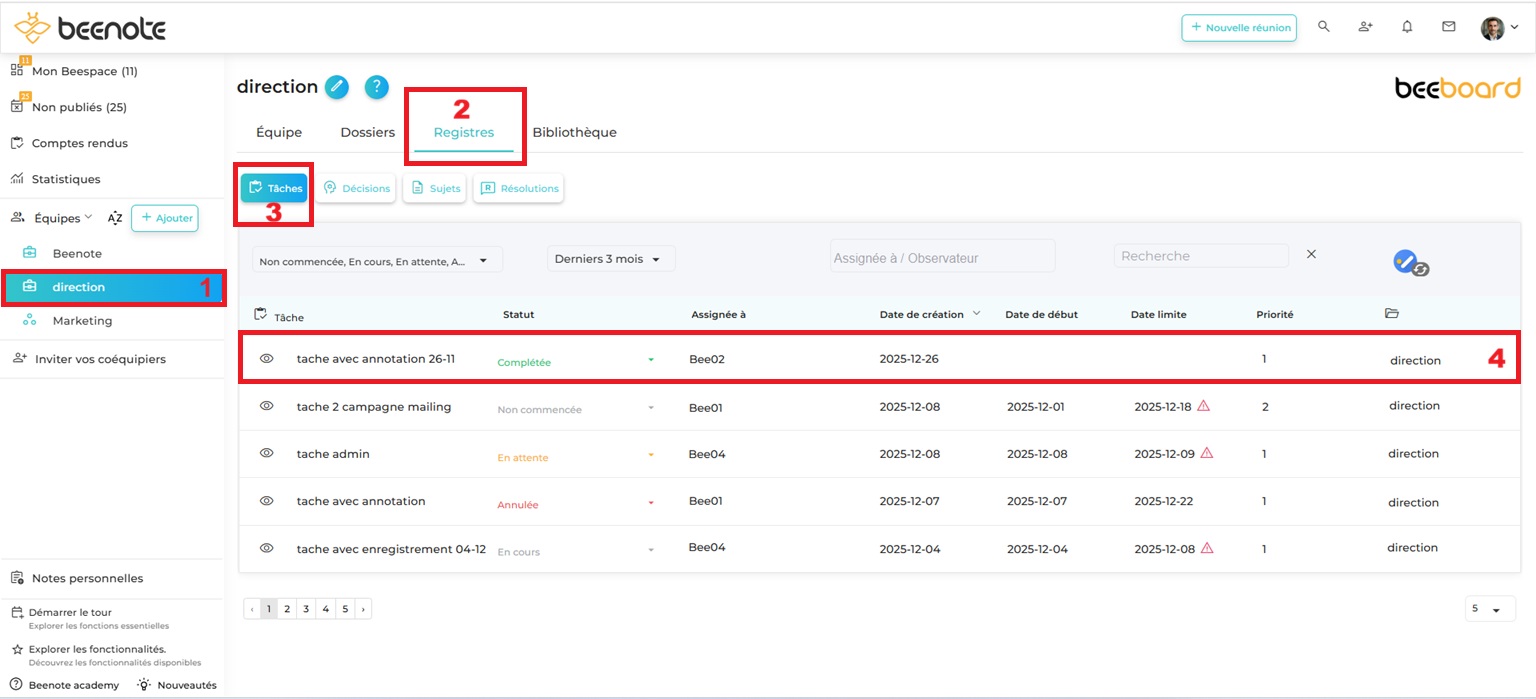Click the Nouvelle réunion button
The height and width of the screenshot is (699, 1536).
tap(1238, 28)
